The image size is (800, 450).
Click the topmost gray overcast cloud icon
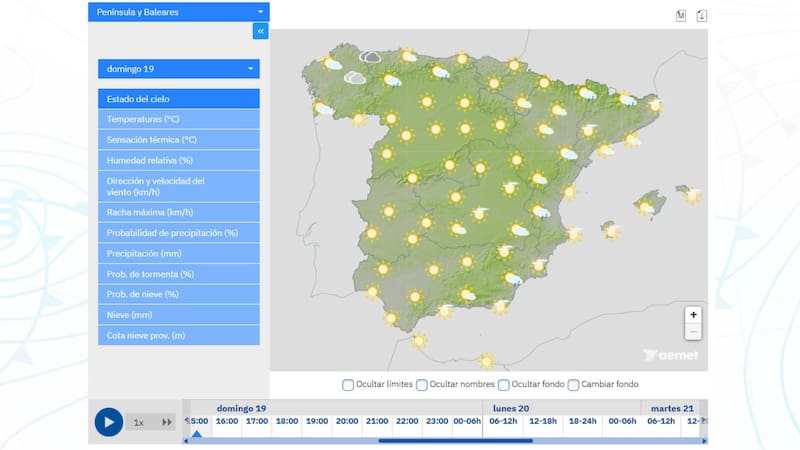point(370,57)
